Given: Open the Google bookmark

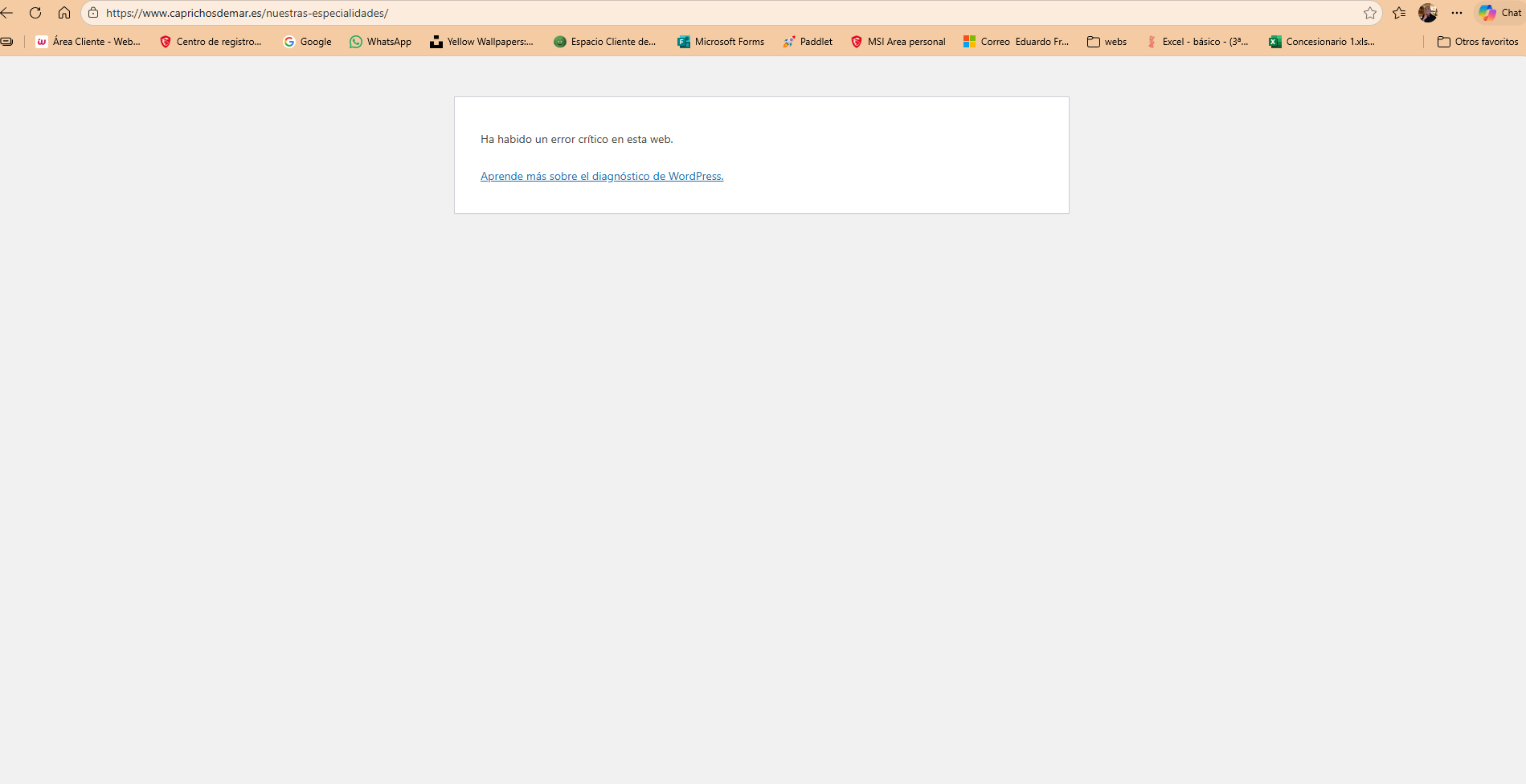Looking at the screenshot, I should [307, 42].
